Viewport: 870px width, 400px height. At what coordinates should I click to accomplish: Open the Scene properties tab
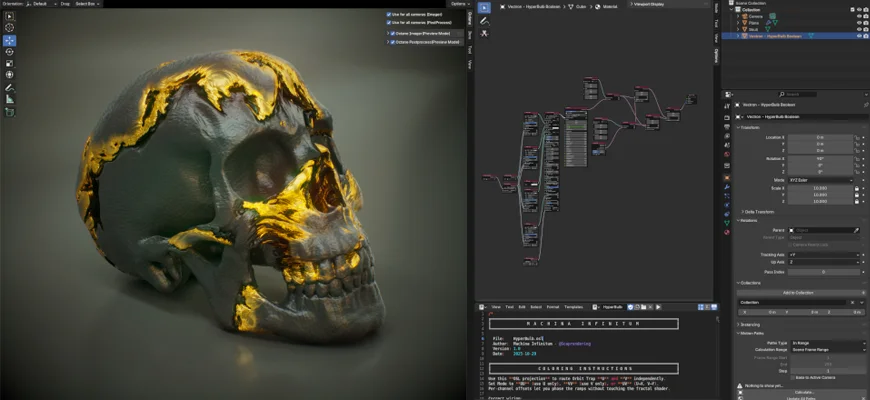point(727,145)
